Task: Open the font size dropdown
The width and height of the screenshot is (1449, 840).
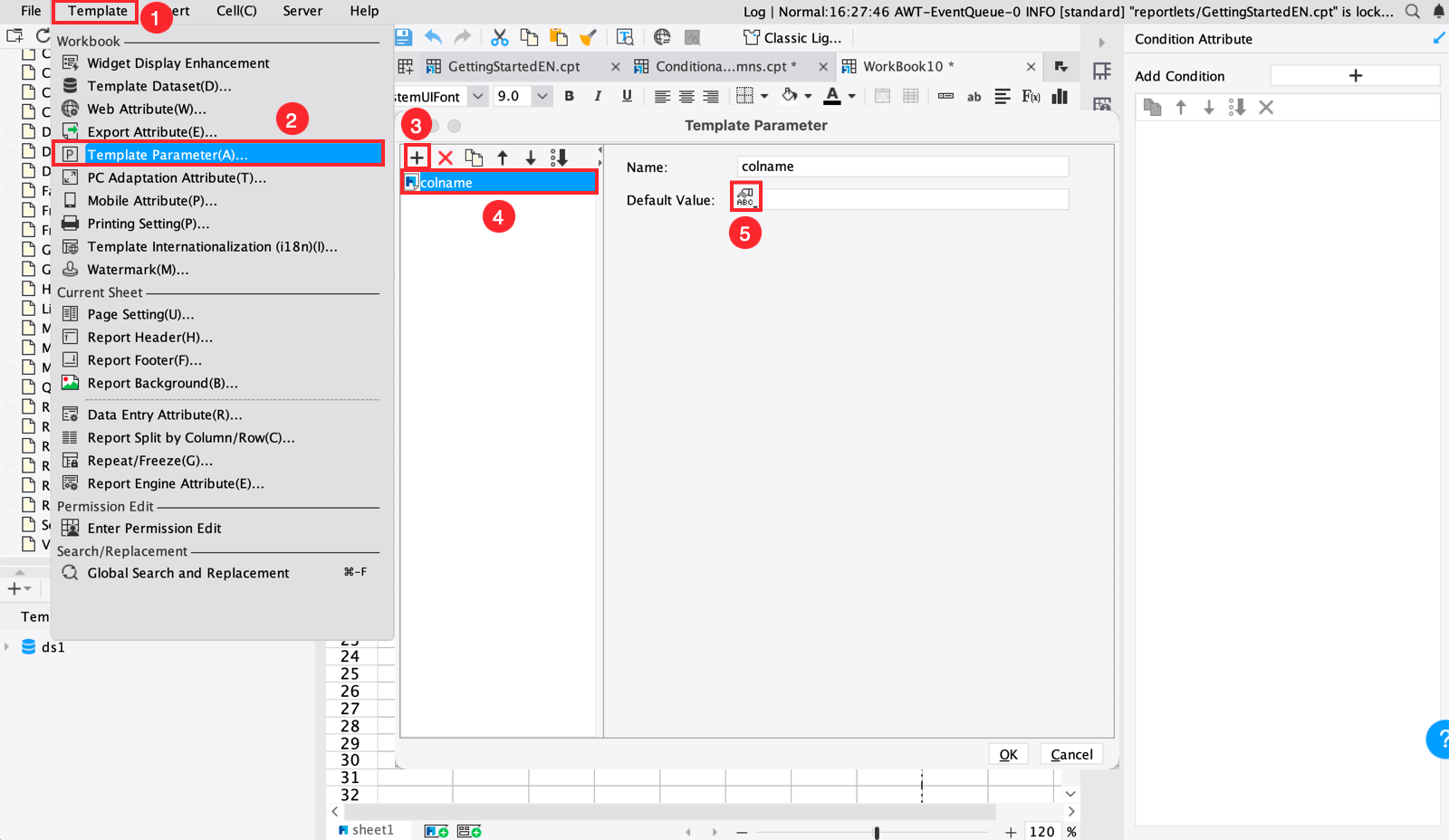Action: [541, 95]
